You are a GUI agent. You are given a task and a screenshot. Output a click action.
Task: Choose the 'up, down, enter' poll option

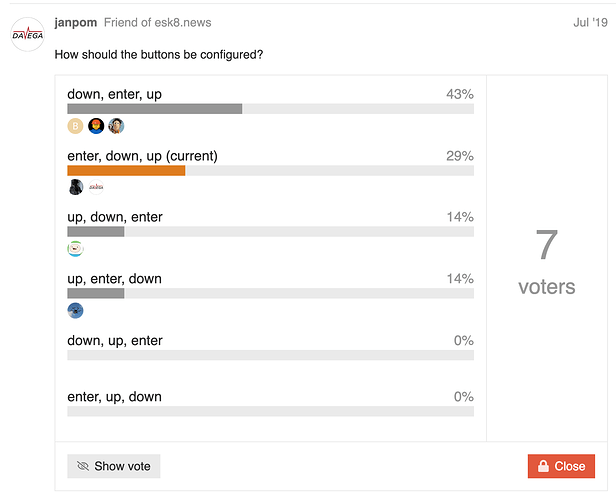click(114, 217)
